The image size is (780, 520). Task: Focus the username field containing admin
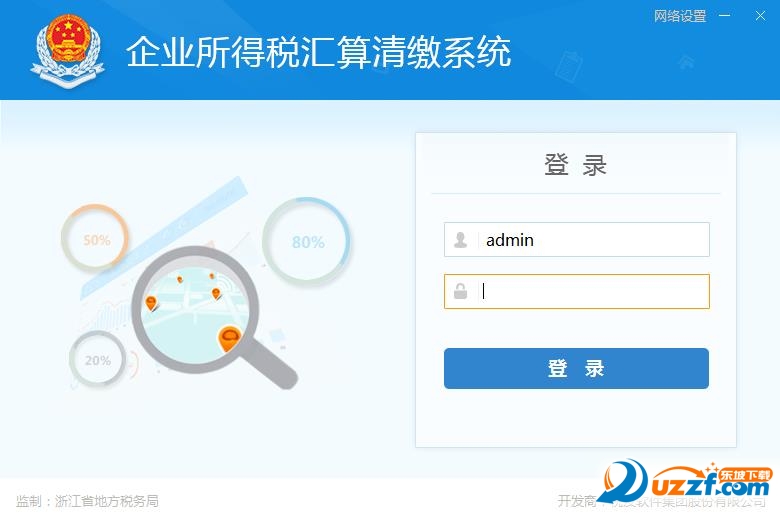coord(577,240)
